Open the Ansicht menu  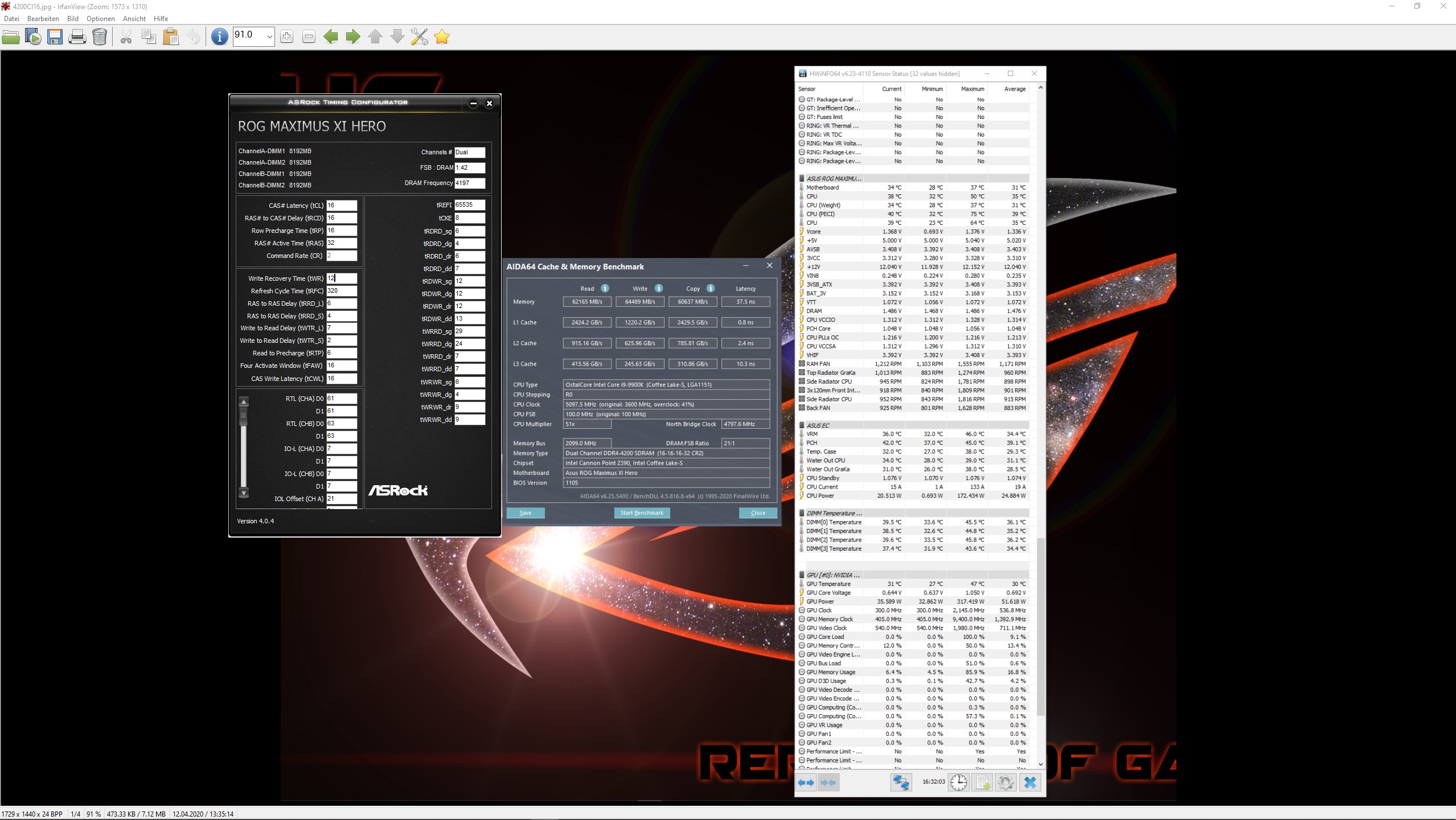pos(134,19)
